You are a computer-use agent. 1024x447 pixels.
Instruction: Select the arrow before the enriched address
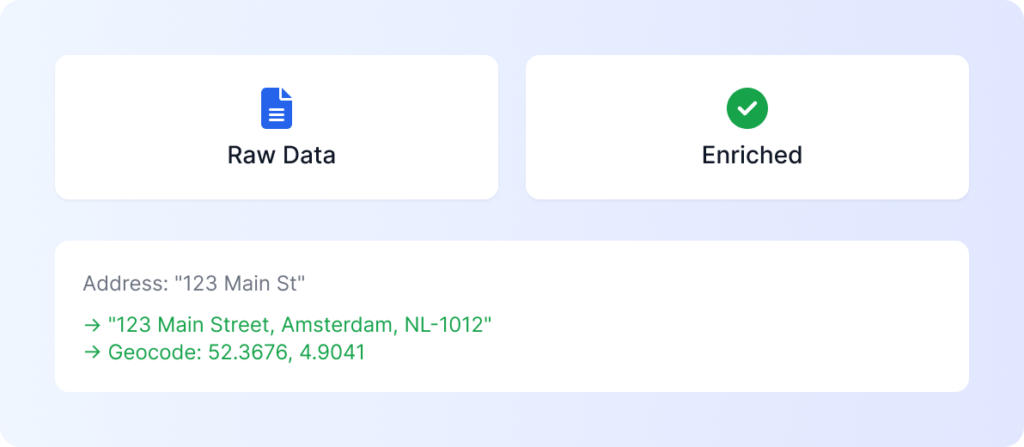[92, 324]
